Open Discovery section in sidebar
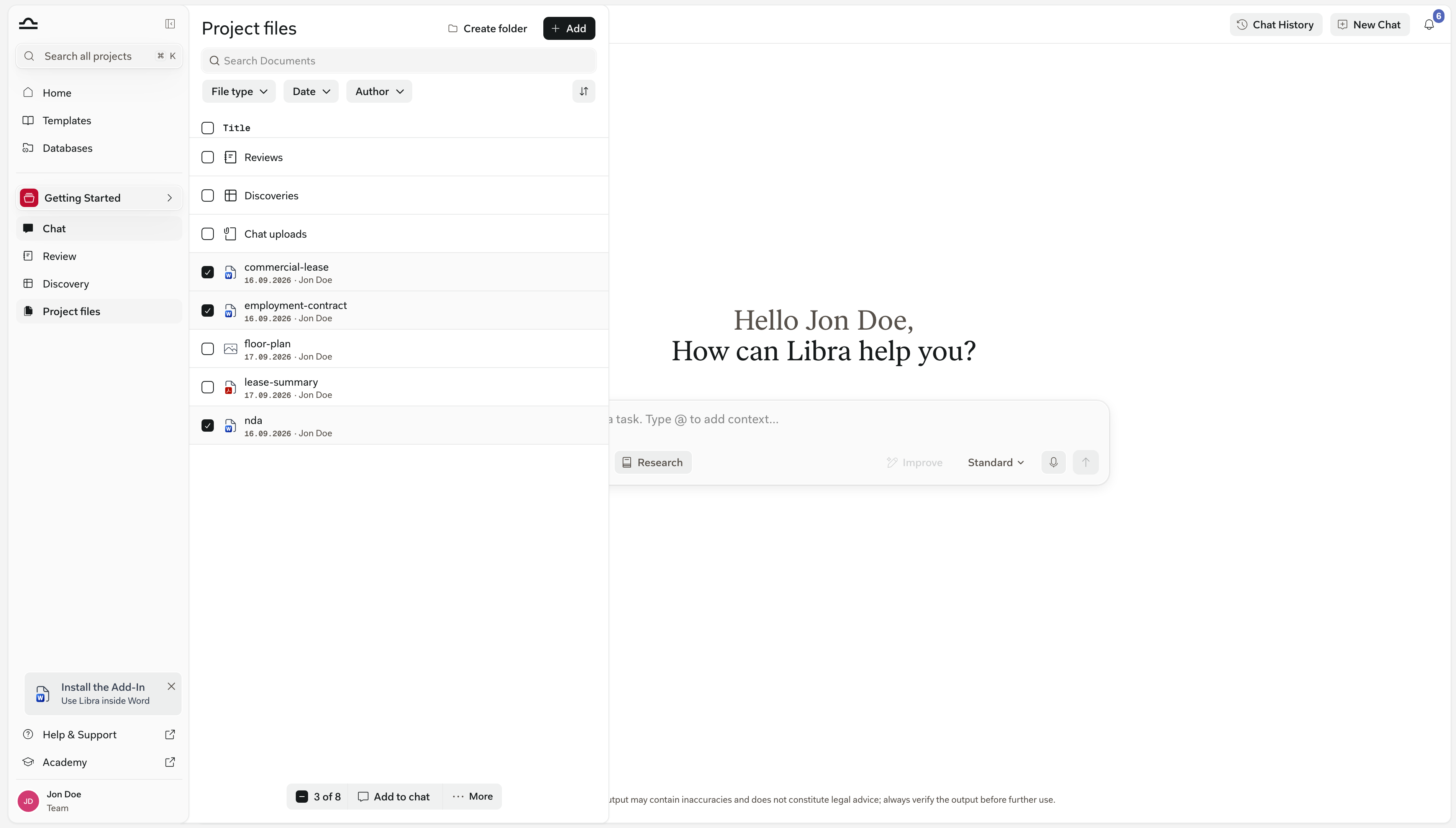 (x=99, y=284)
